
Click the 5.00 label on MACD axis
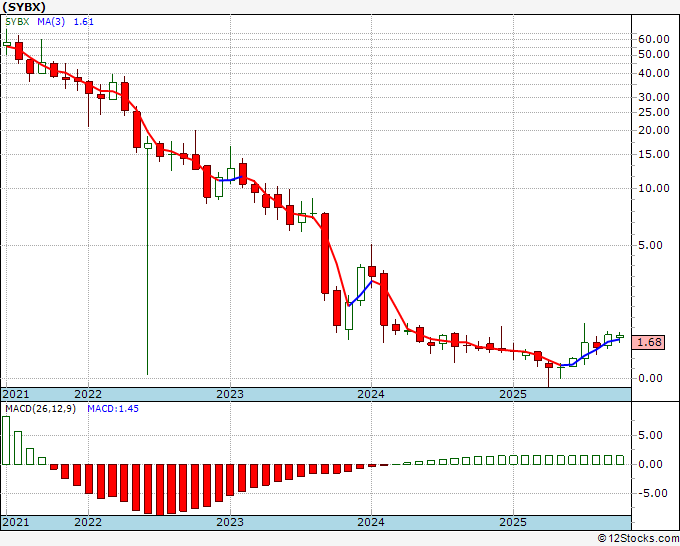pos(650,435)
